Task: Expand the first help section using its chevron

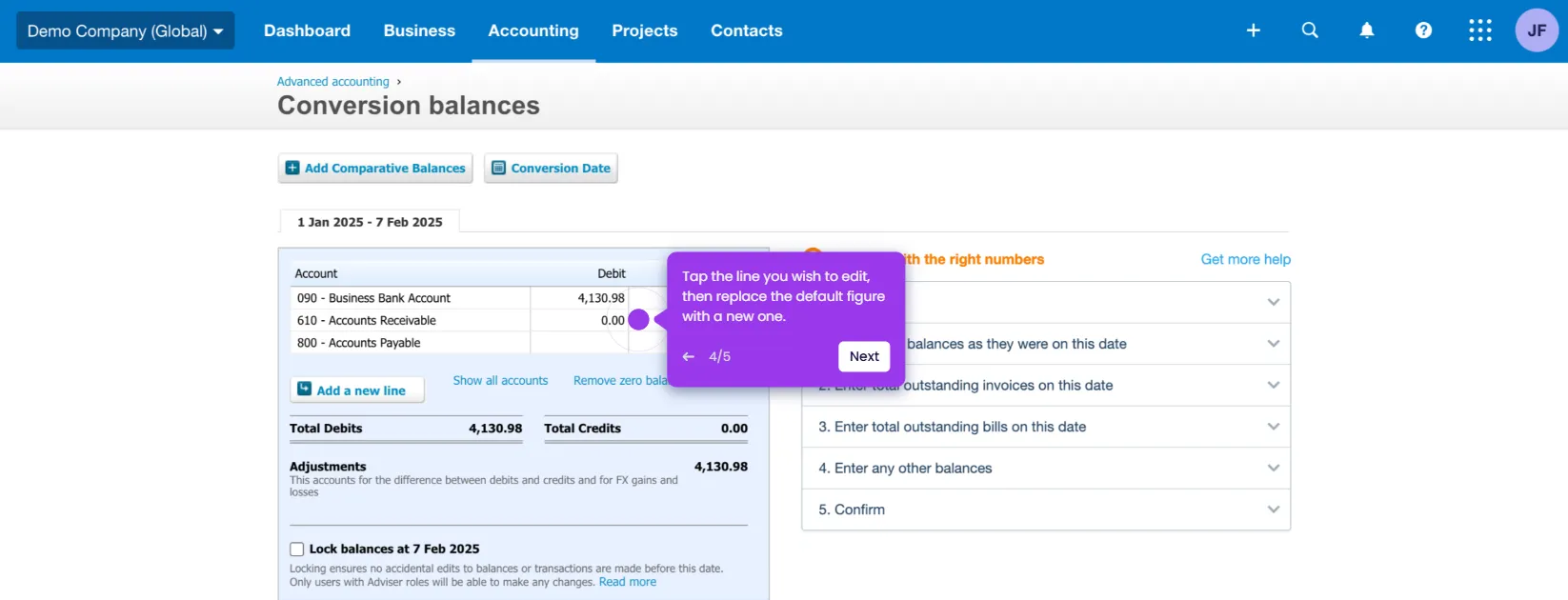Action: click(1274, 302)
